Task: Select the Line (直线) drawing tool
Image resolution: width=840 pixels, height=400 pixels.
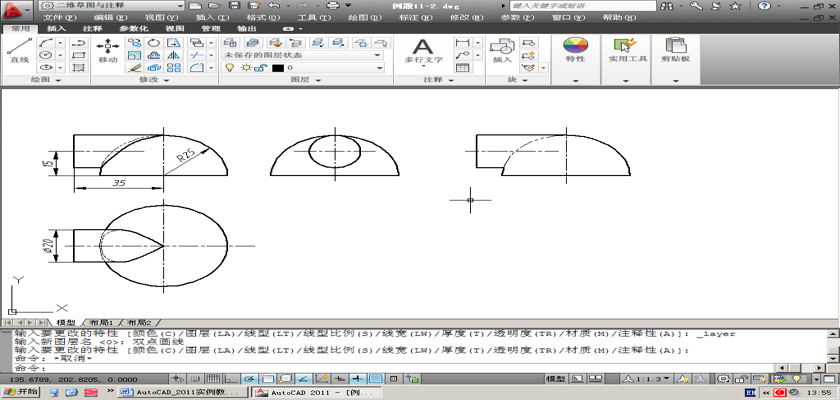Action: pos(18,50)
